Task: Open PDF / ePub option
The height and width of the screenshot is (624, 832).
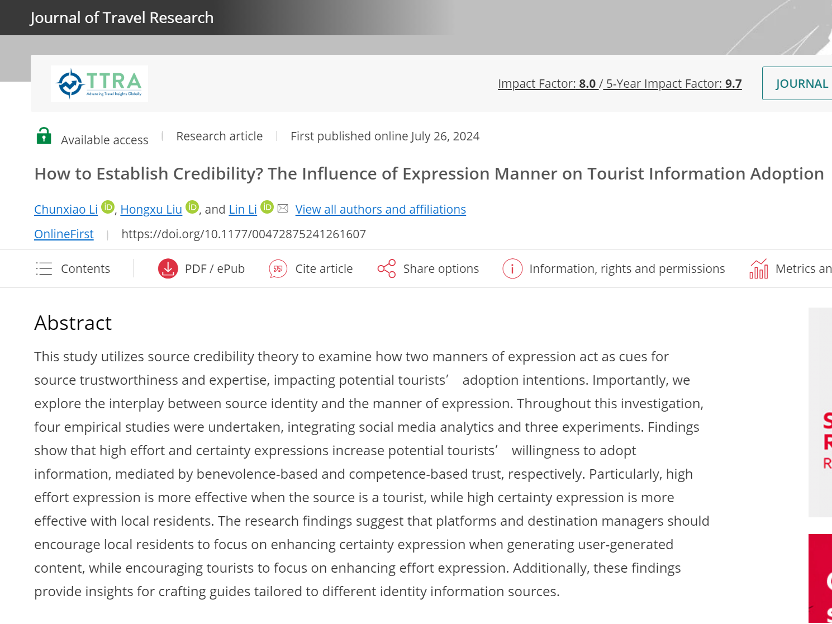Action: click(214, 268)
